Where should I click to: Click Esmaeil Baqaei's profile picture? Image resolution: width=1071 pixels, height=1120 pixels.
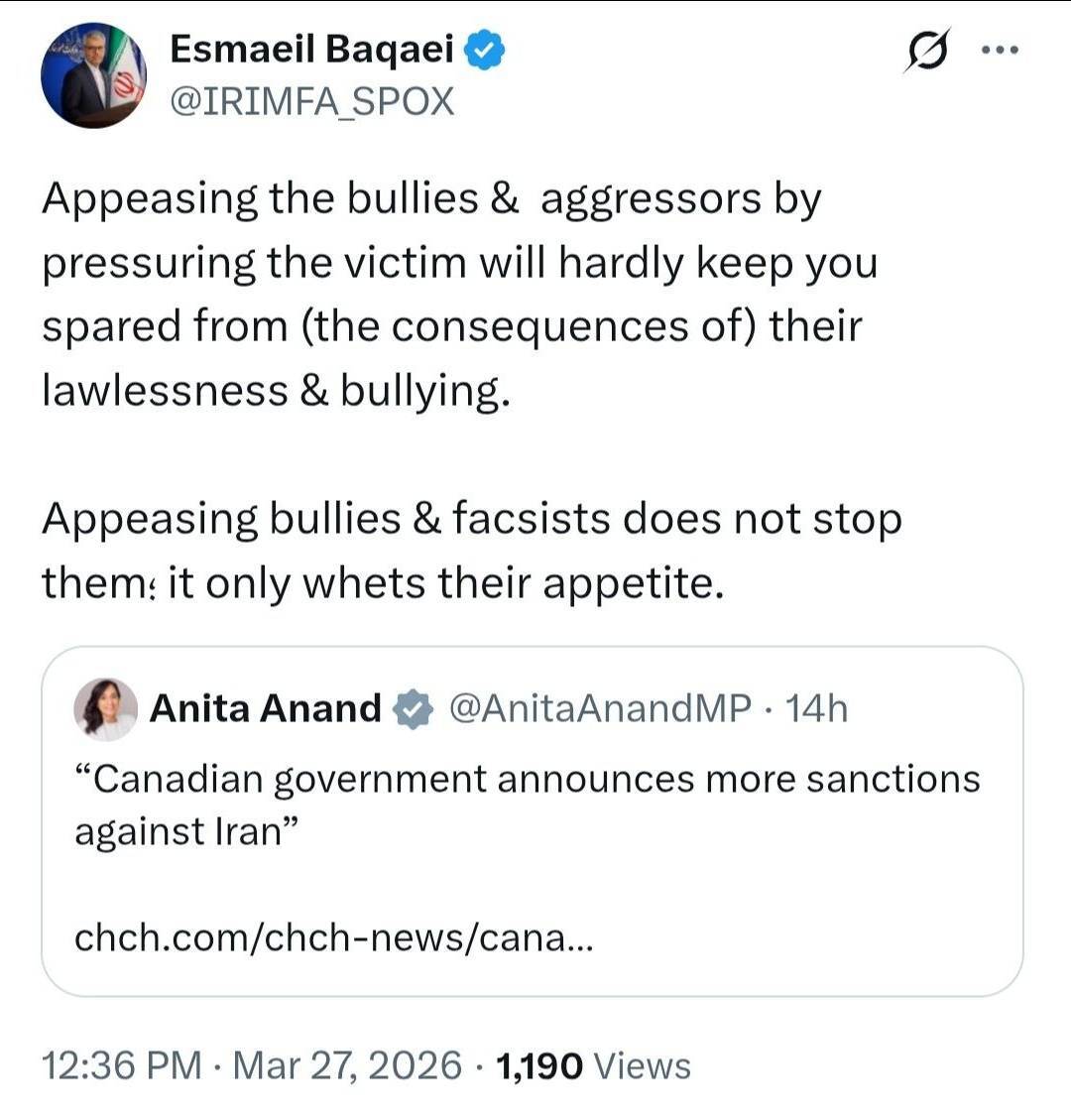[93, 77]
